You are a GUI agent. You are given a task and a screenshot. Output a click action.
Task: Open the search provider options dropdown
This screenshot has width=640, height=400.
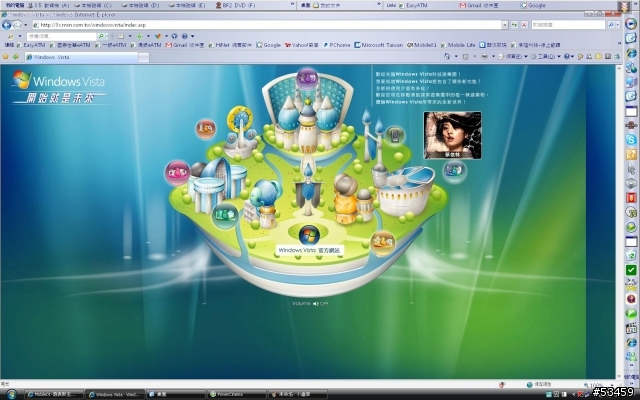click(x=618, y=25)
